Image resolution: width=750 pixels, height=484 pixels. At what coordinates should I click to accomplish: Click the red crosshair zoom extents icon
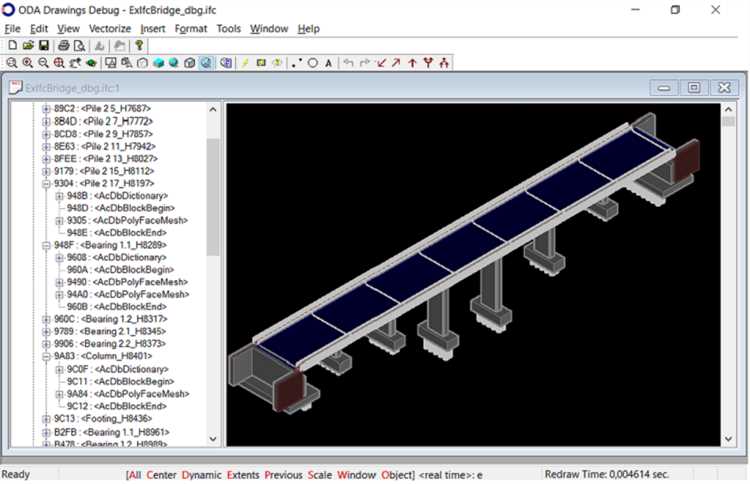click(x=59, y=63)
